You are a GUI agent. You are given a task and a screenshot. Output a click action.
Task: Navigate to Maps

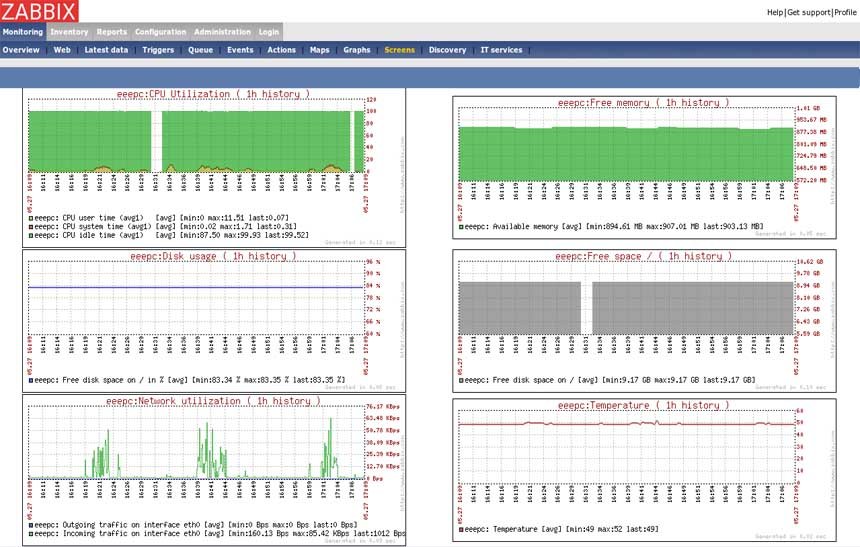coord(319,50)
